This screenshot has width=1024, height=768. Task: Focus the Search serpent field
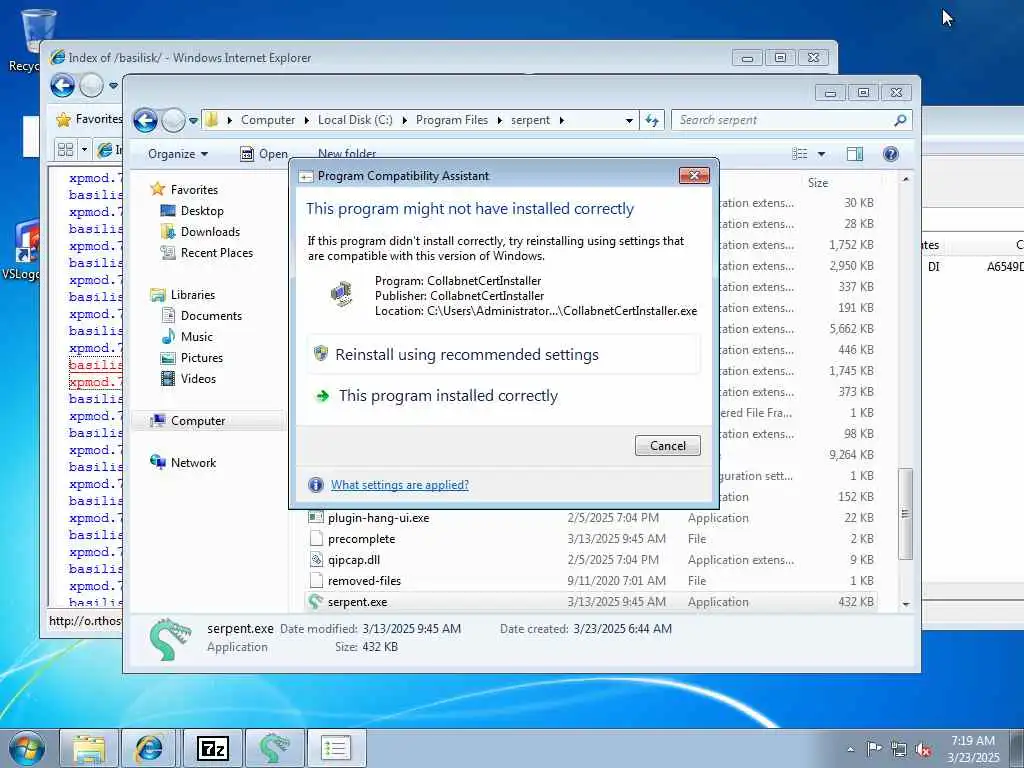[x=784, y=120]
